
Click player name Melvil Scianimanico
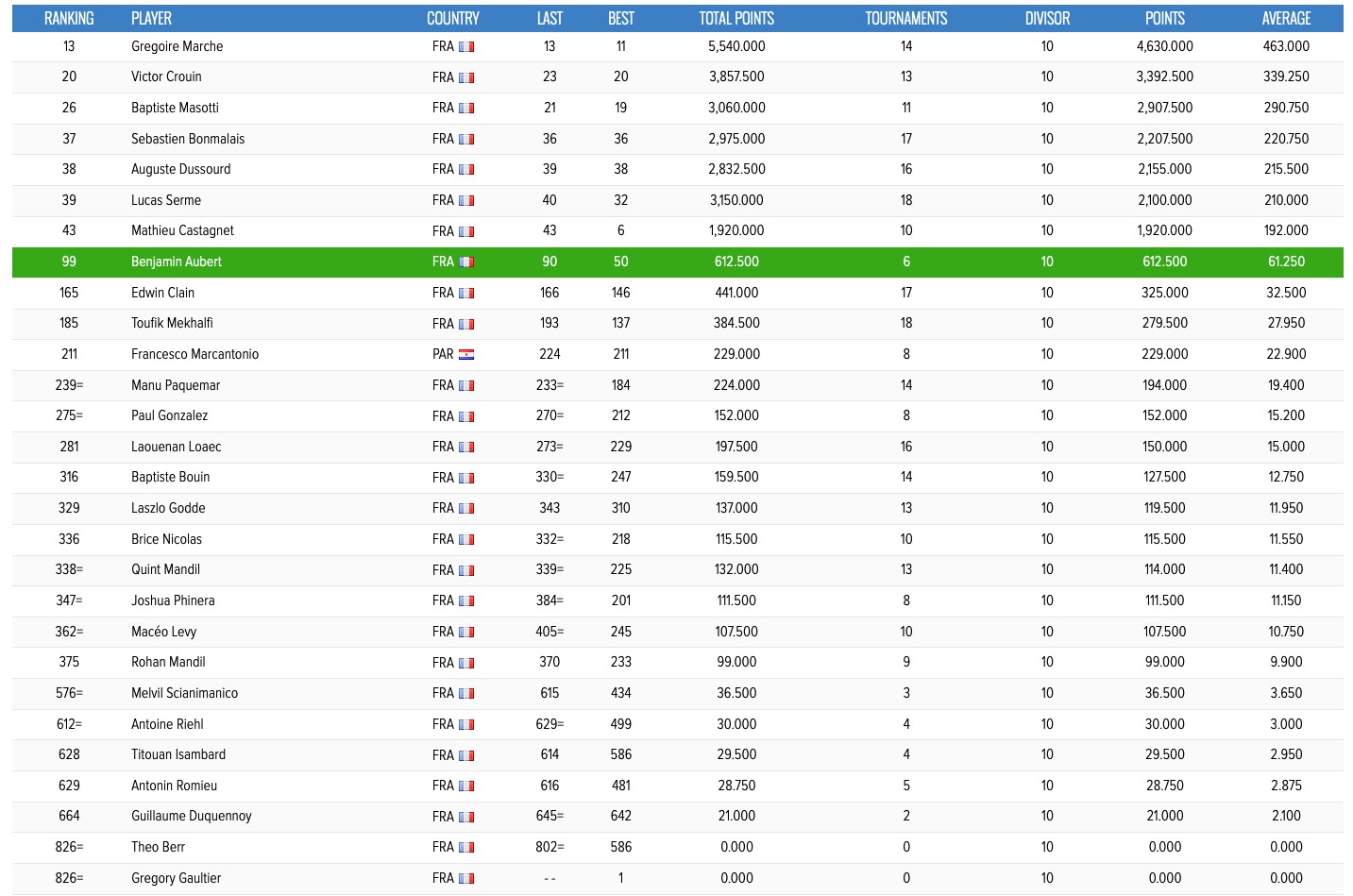pyautogui.click(x=184, y=693)
